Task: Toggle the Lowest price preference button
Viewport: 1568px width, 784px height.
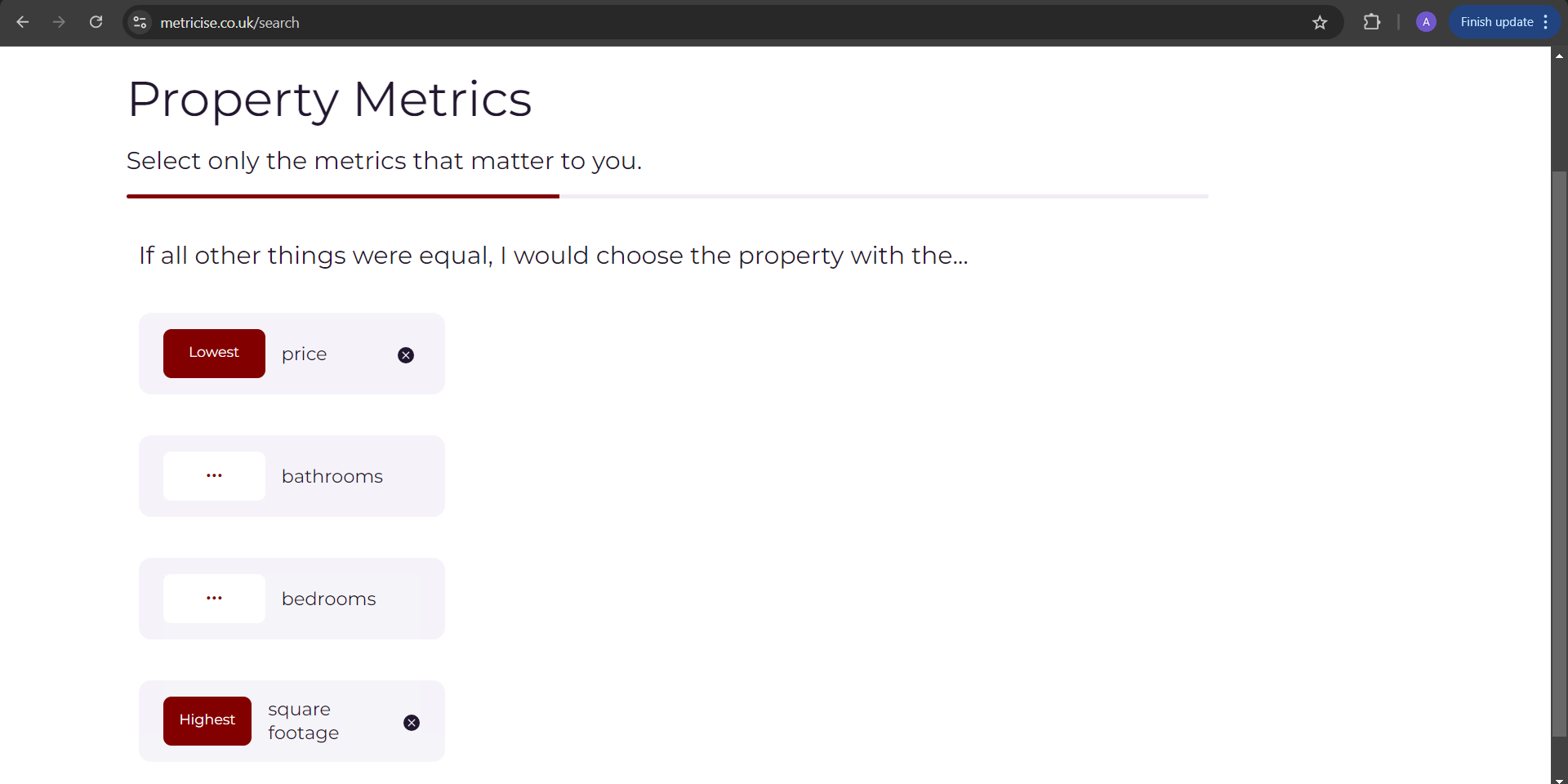Action: pyautogui.click(x=214, y=354)
